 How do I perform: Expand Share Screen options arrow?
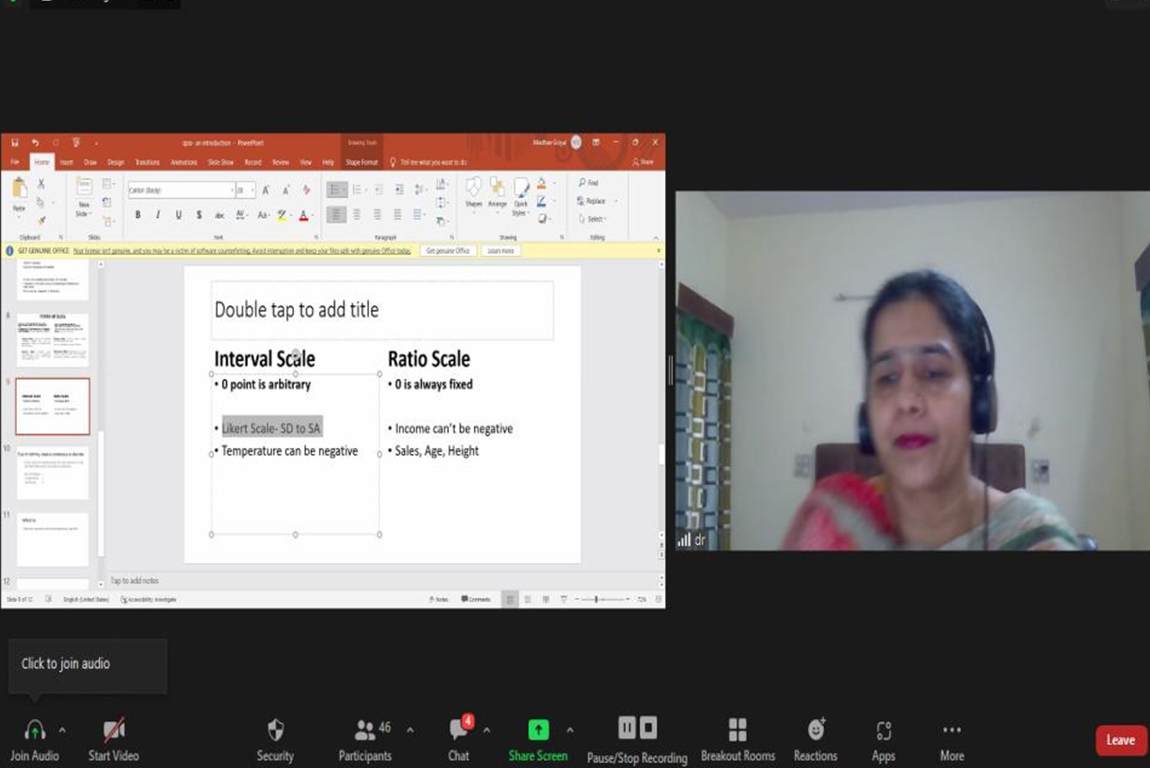tap(570, 730)
